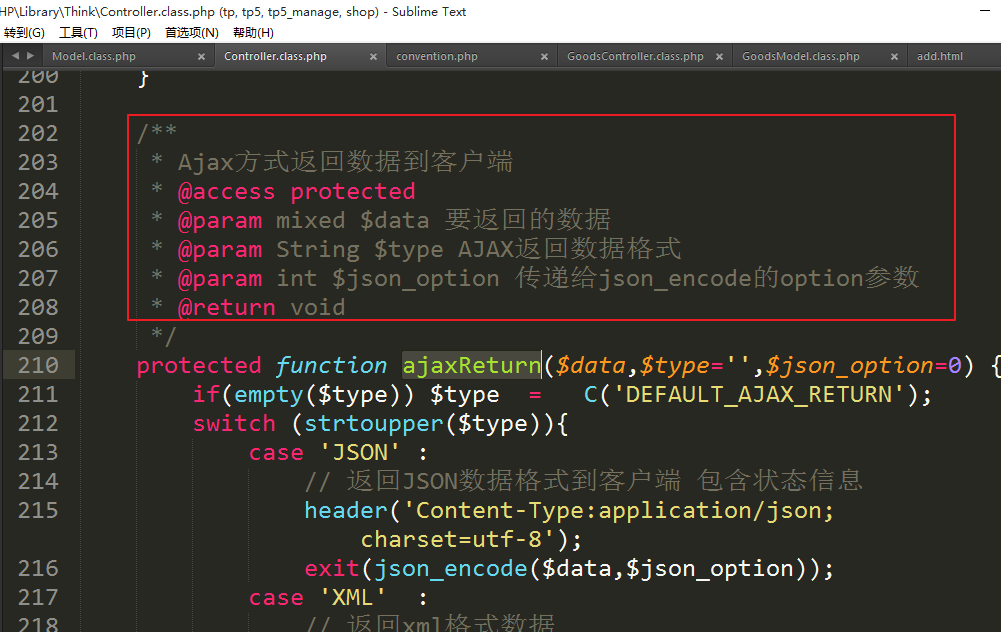The height and width of the screenshot is (632, 1001).
Task: Open the 转到(G) menu
Action: [24, 32]
